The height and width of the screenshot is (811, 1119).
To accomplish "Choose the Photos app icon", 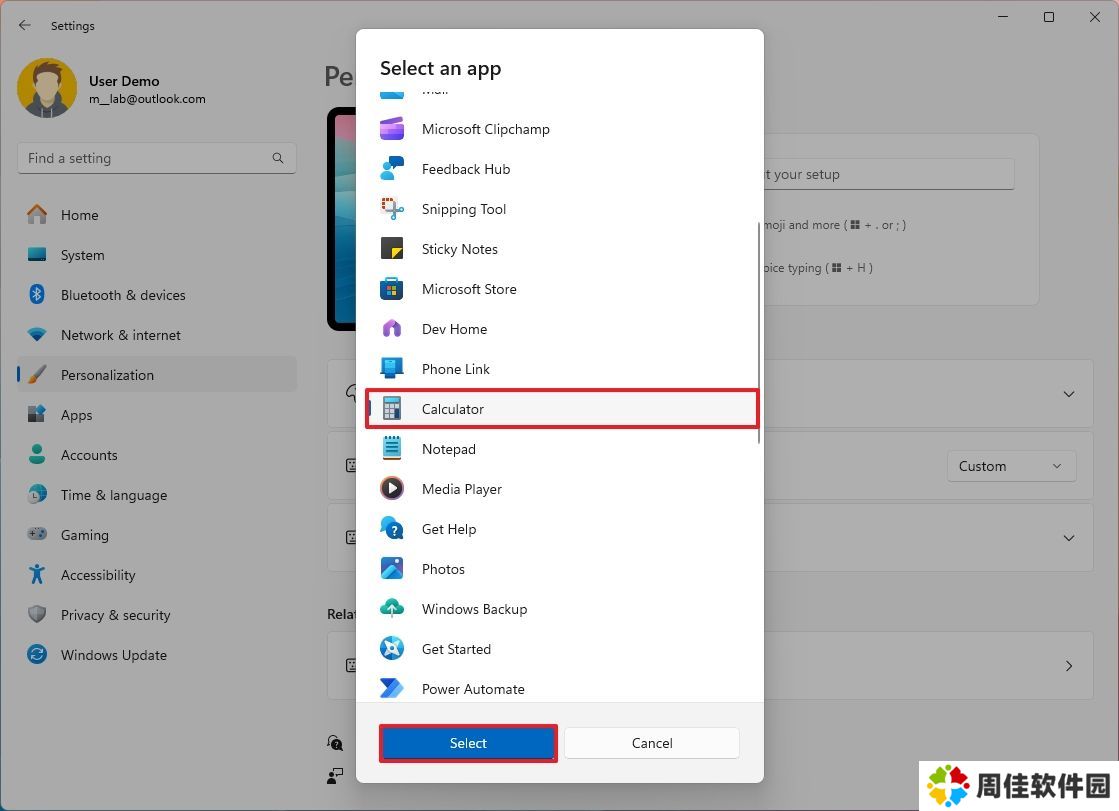I will [392, 569].
